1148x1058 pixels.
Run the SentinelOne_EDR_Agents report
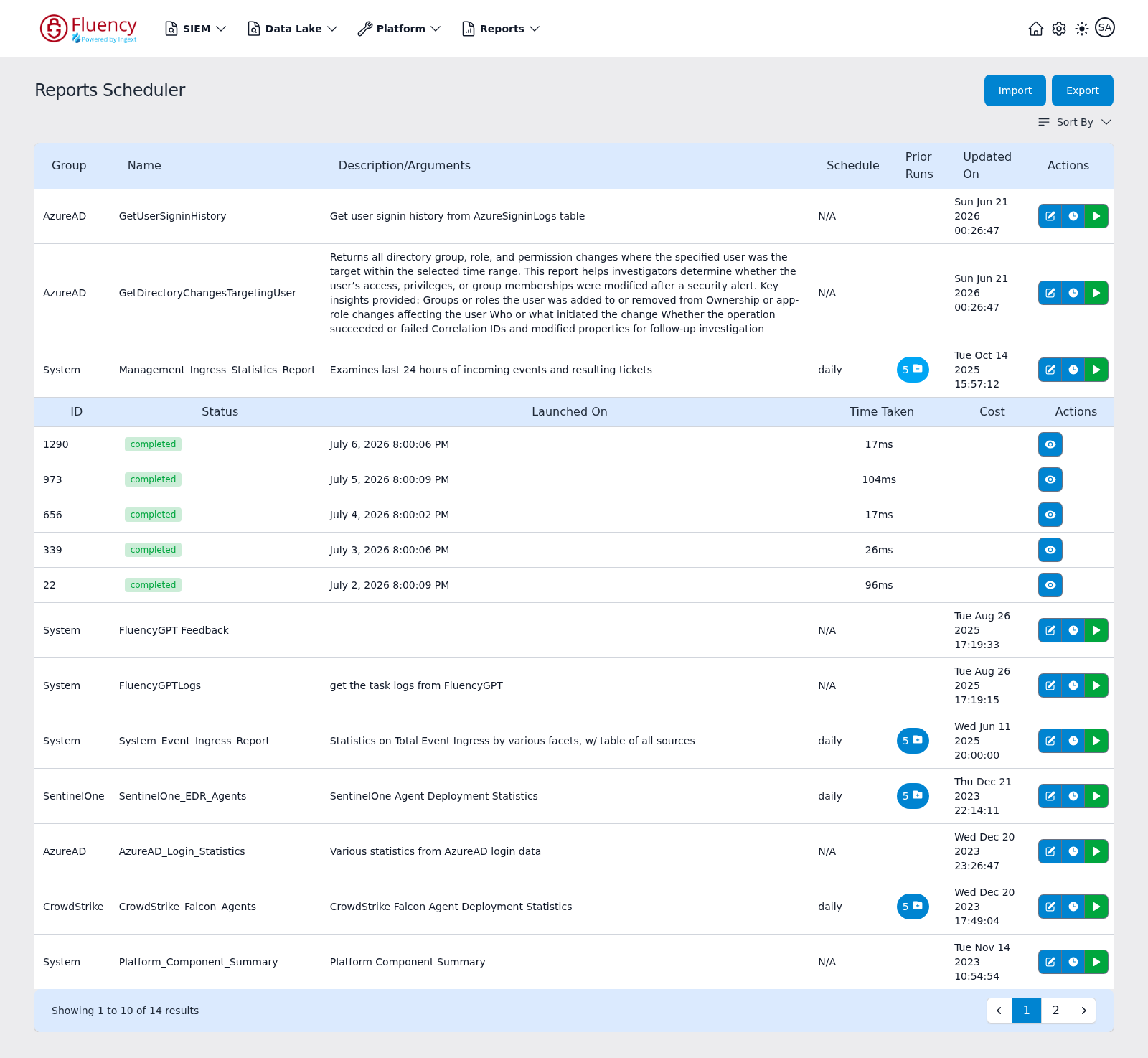click(x=1096, y=796)
